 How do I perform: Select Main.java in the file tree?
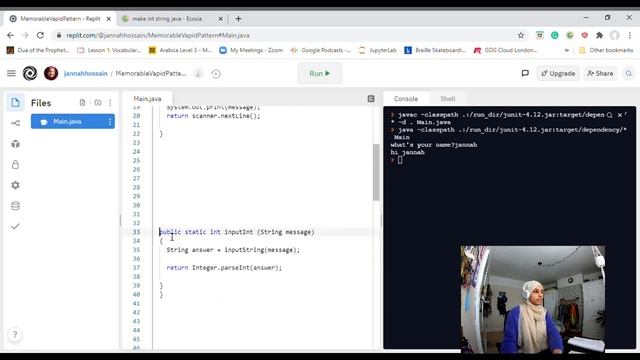point(73,122)
